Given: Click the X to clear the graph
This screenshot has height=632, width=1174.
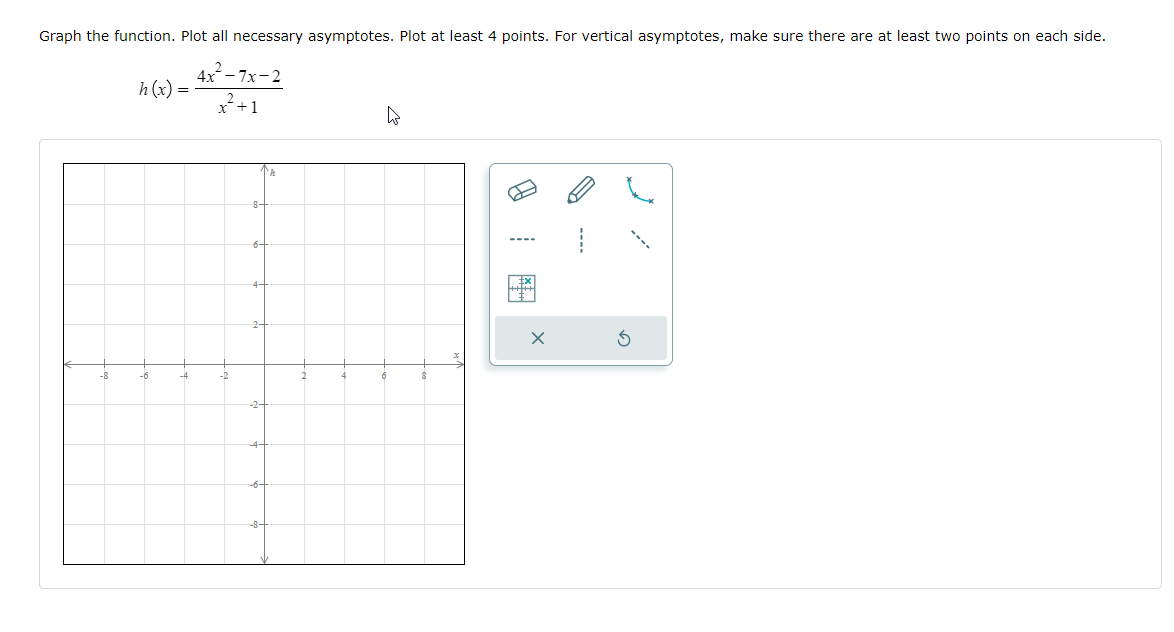Looking at the screenshot, I should pos(537,338).
